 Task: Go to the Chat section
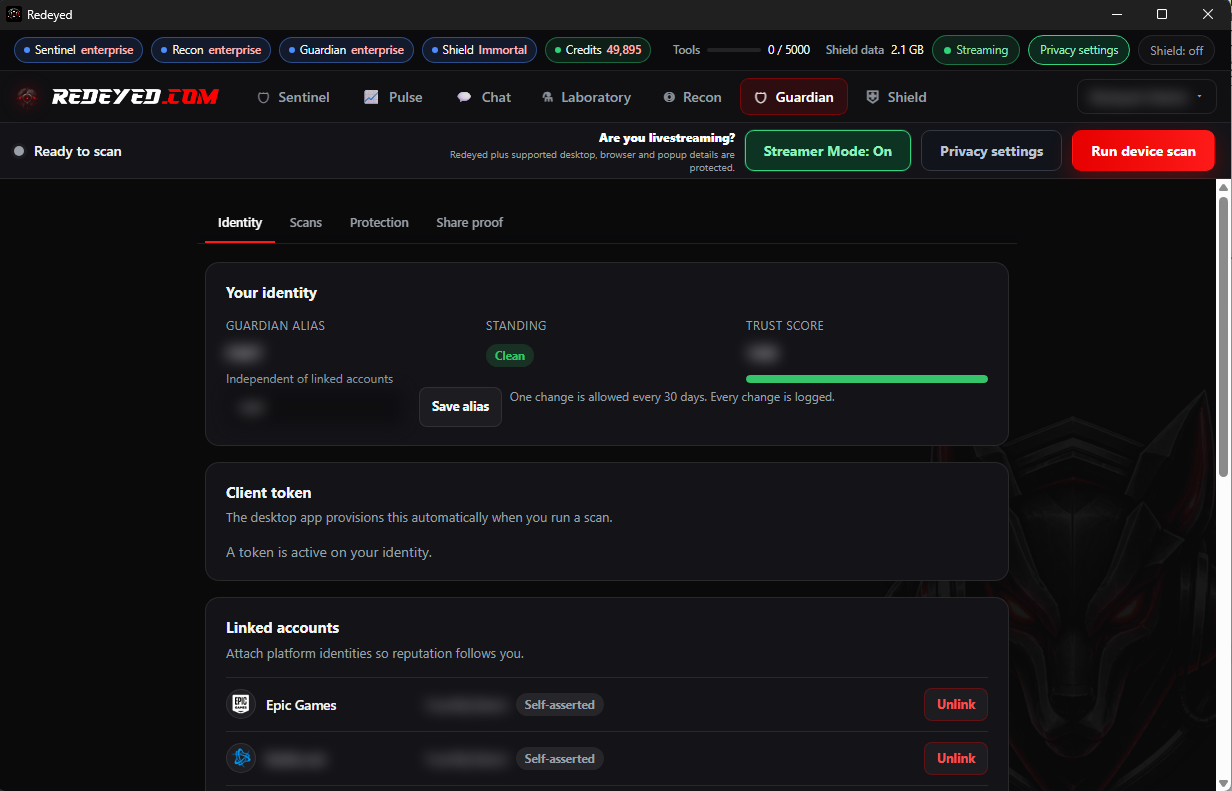coord(484,97)
